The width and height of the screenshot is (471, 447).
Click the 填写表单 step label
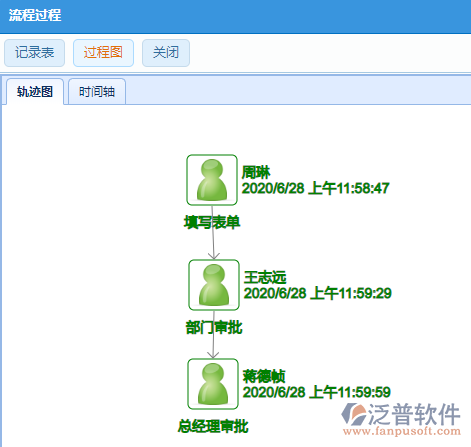(212, 222)
